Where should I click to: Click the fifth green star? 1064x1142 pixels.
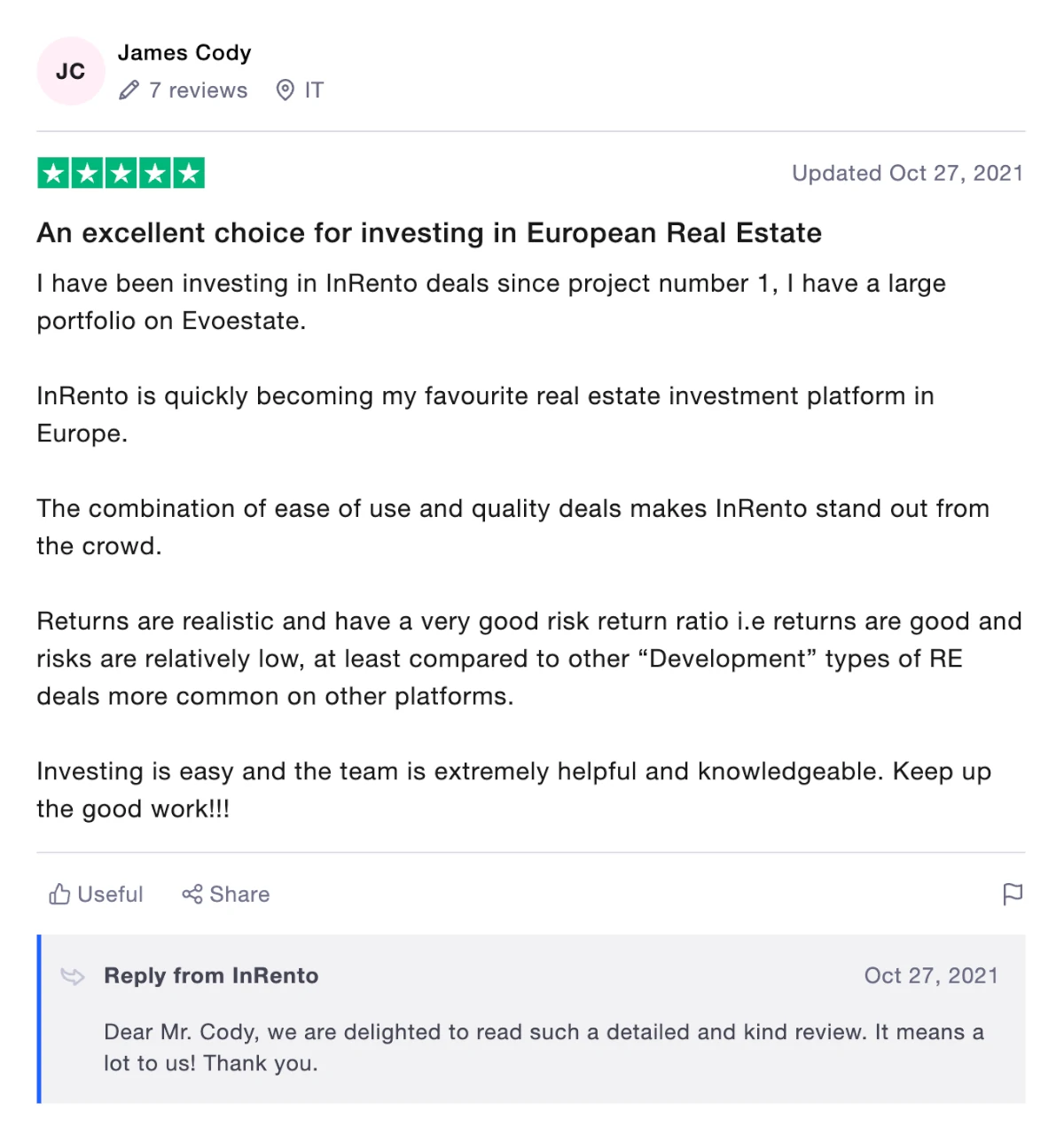point(189,173)
